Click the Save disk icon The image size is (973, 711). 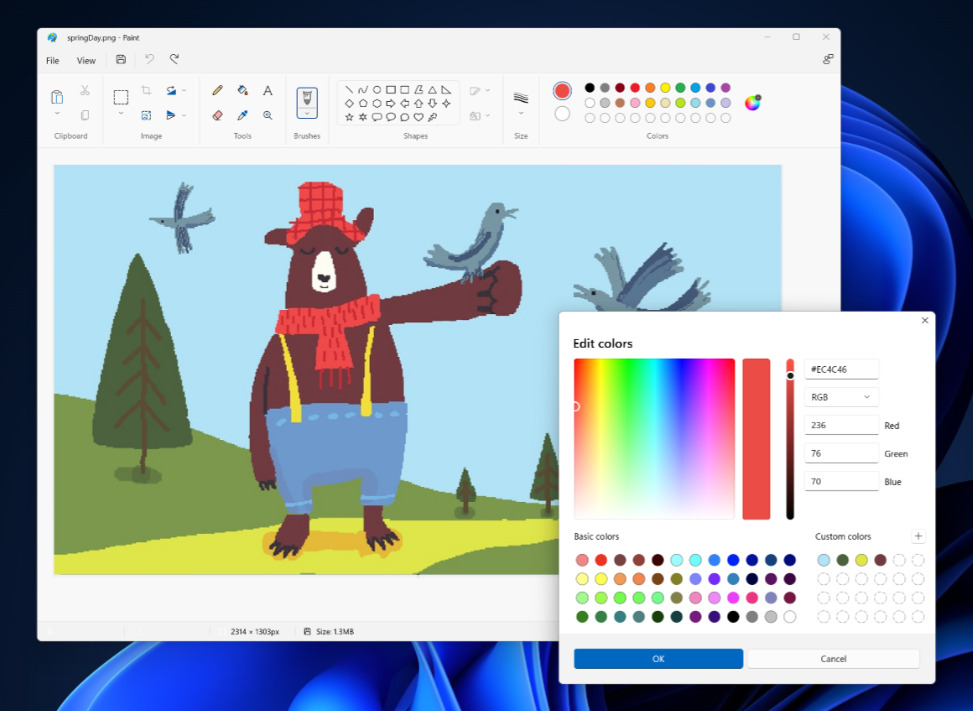[x=121, y=60]
